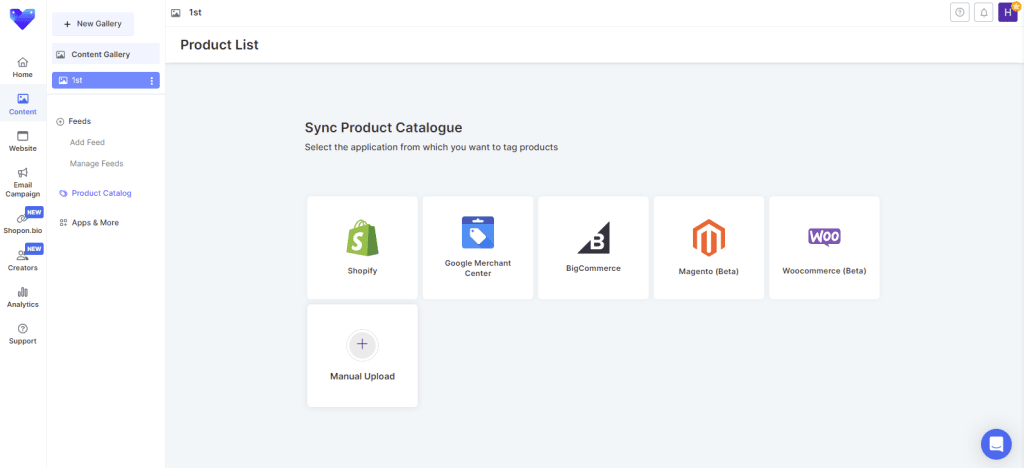This screenshot has width=1024, height=468.
Task: Open Email Campaign in sidebar
Action: point(22,182)
